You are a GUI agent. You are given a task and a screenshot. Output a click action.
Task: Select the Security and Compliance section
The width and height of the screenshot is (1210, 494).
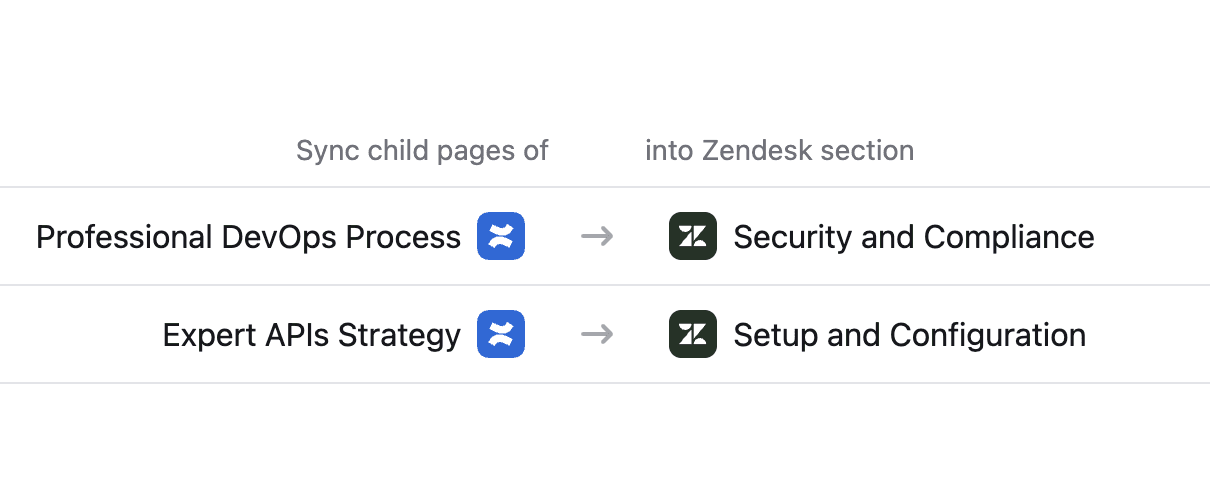(x=913, y=237)
